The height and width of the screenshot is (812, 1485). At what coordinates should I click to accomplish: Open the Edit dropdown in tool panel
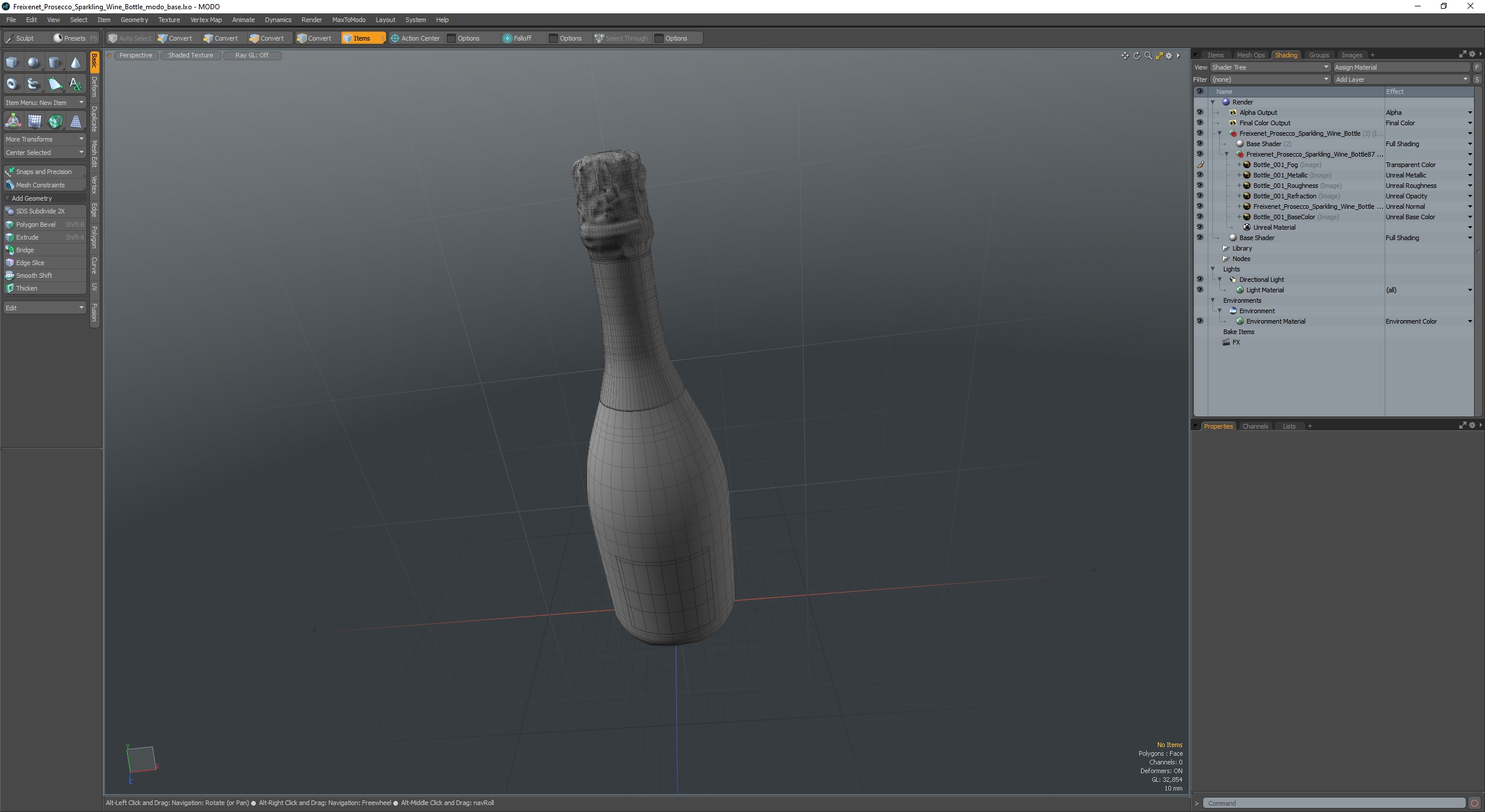pos(45,307)
